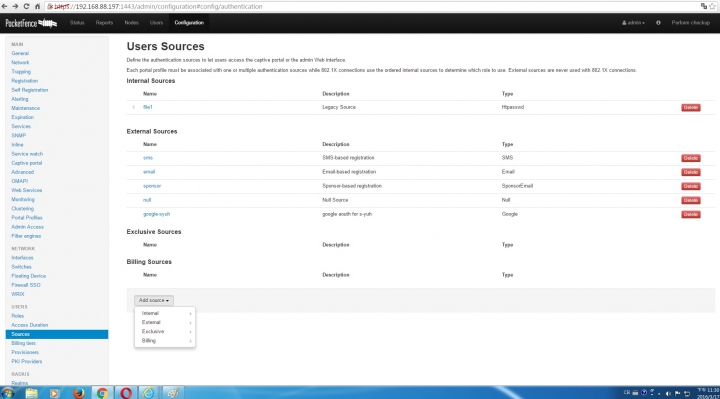The image size is (720, 399).
Task: Switch to Chrome in taskbar
Action: pyautogui.click(x=102, y=393)
